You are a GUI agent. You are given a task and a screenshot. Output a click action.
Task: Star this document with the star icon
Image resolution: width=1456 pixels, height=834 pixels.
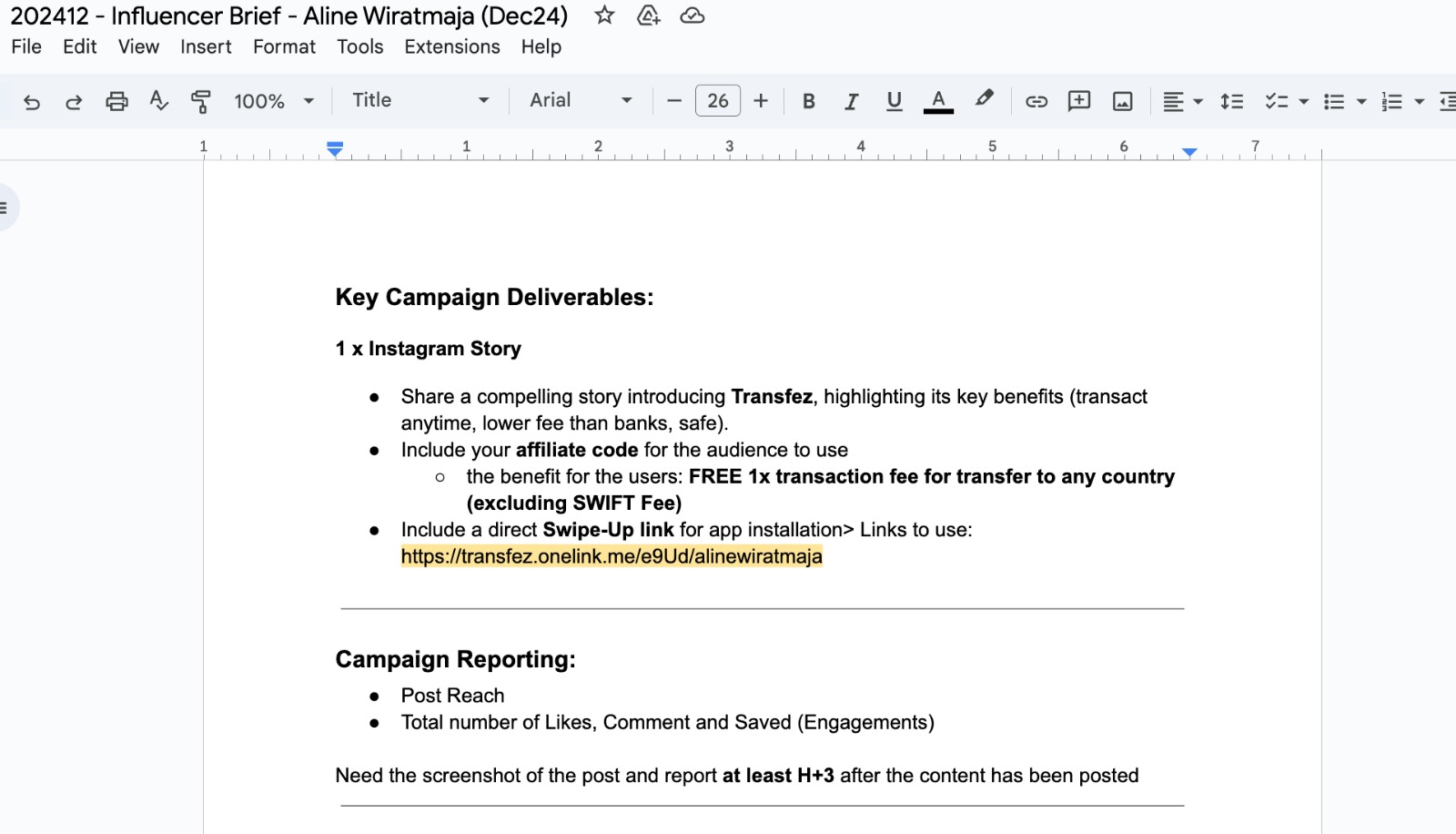[x=604, y=15]
